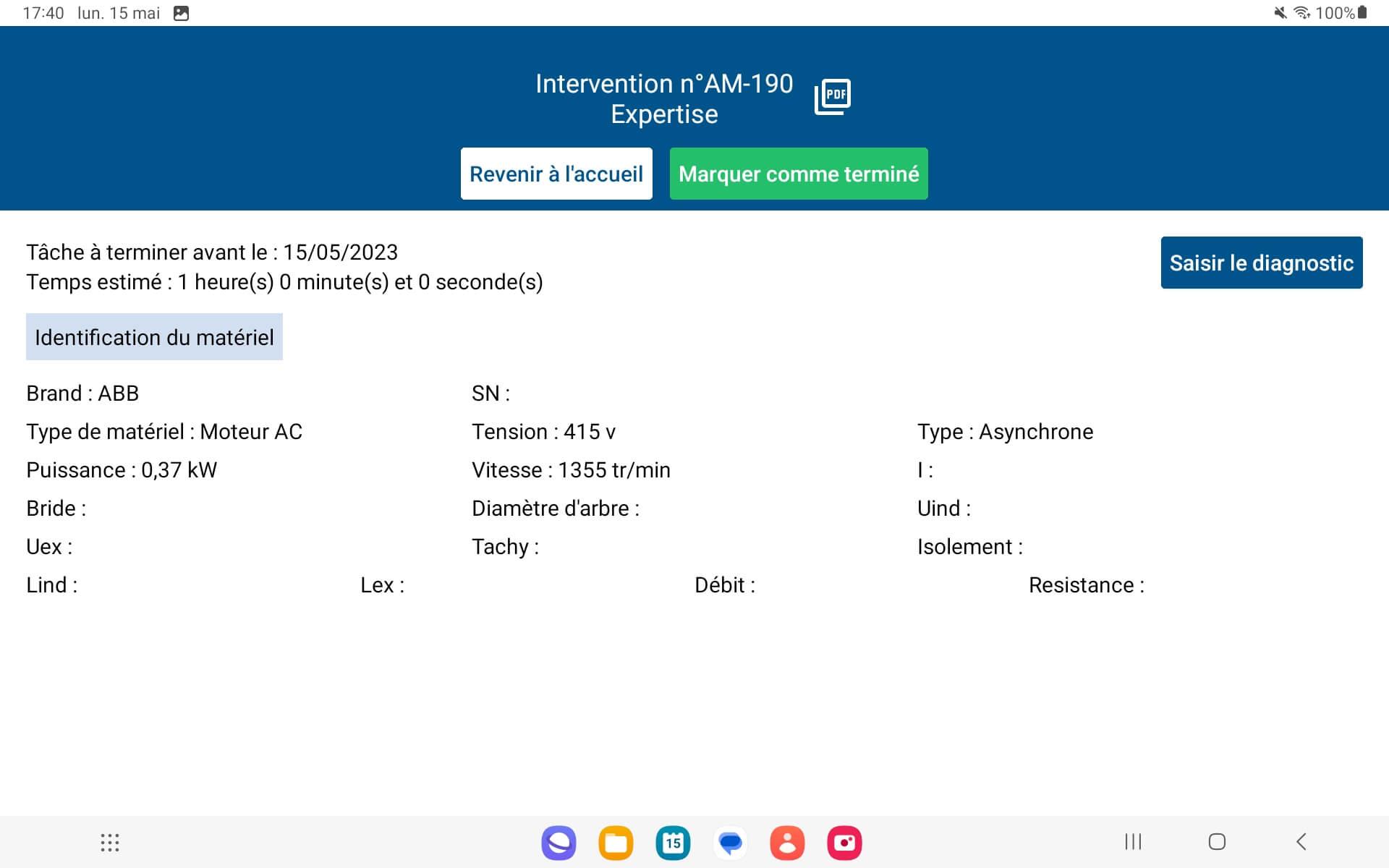This screenshot has width=1389, height=868.
Task: Tap the image notification icon
Action: 182,13
